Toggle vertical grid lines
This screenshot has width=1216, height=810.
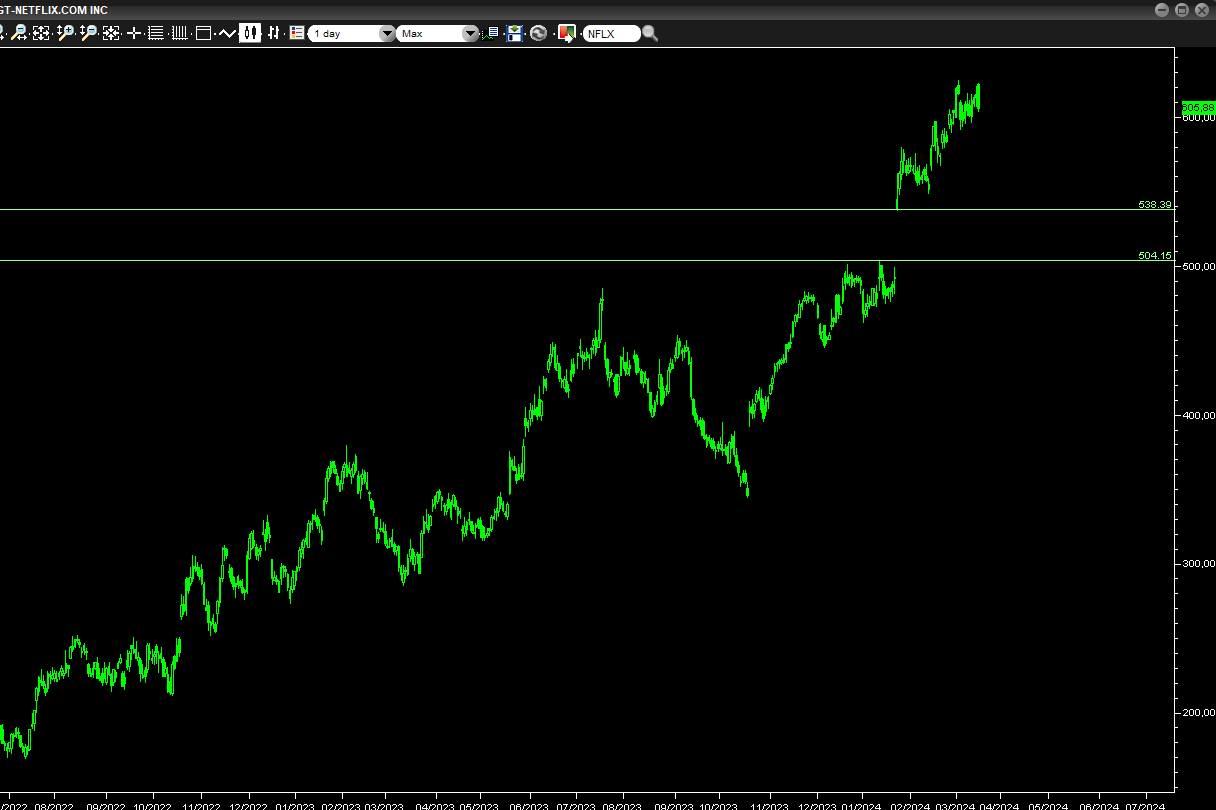click(x=180, y=33)
